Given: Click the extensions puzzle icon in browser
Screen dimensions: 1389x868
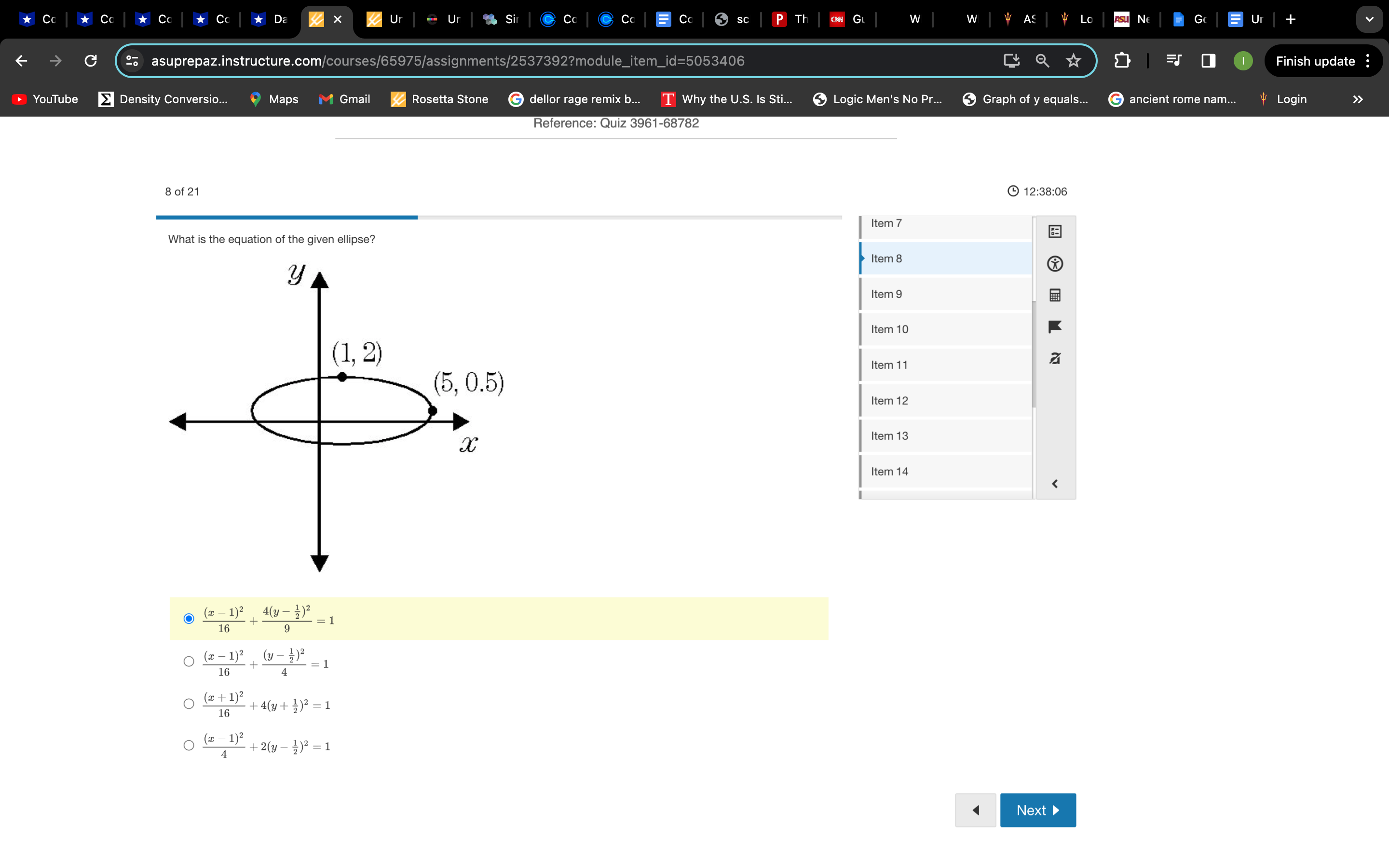Looking at the screenshot, I should (1122, 61).
